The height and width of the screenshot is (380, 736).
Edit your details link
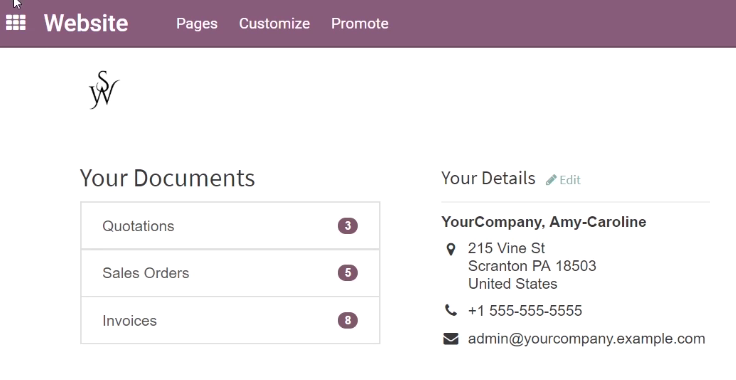(x=563, y=180)
